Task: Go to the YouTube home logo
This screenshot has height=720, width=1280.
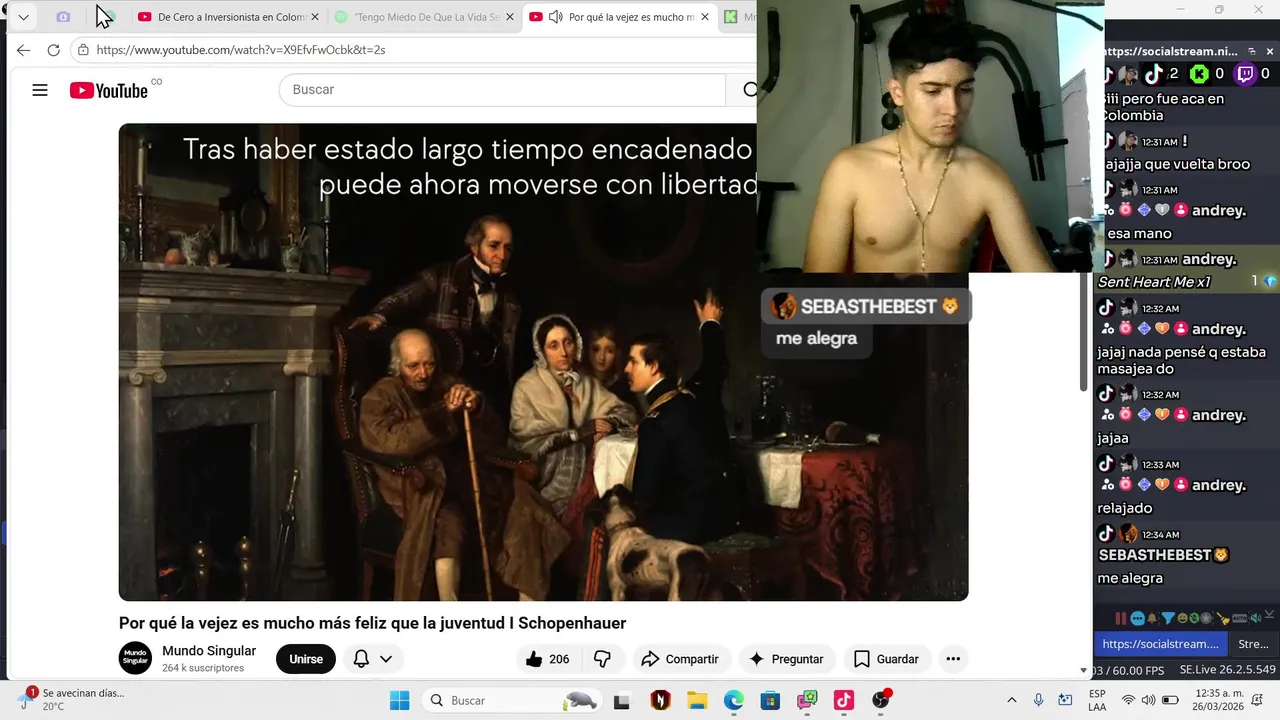Action: pos(109,91)
